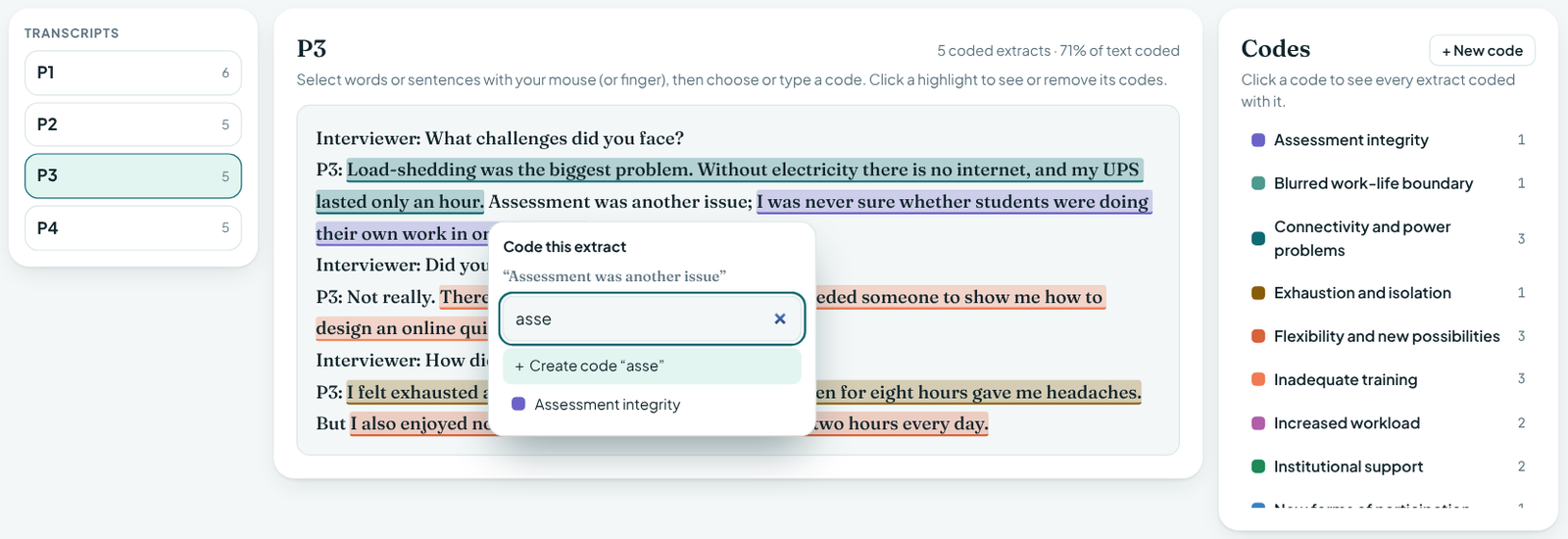The height and width of the screenshot is (539, 1568).
Task: Click green swatch next to Institutional support
Action: coord(1258,466)
